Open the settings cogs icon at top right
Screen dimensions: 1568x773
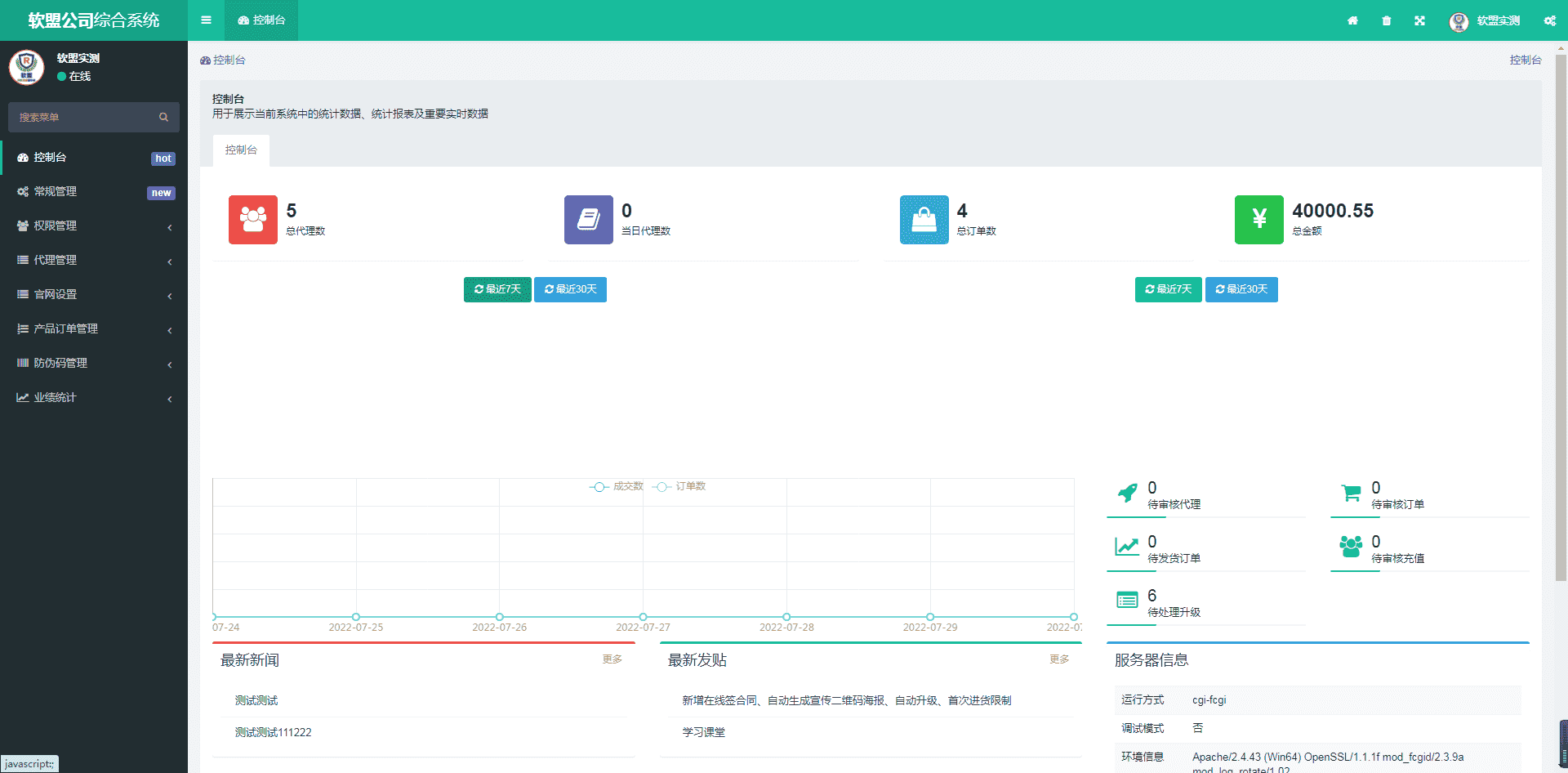click(1549, 20)
